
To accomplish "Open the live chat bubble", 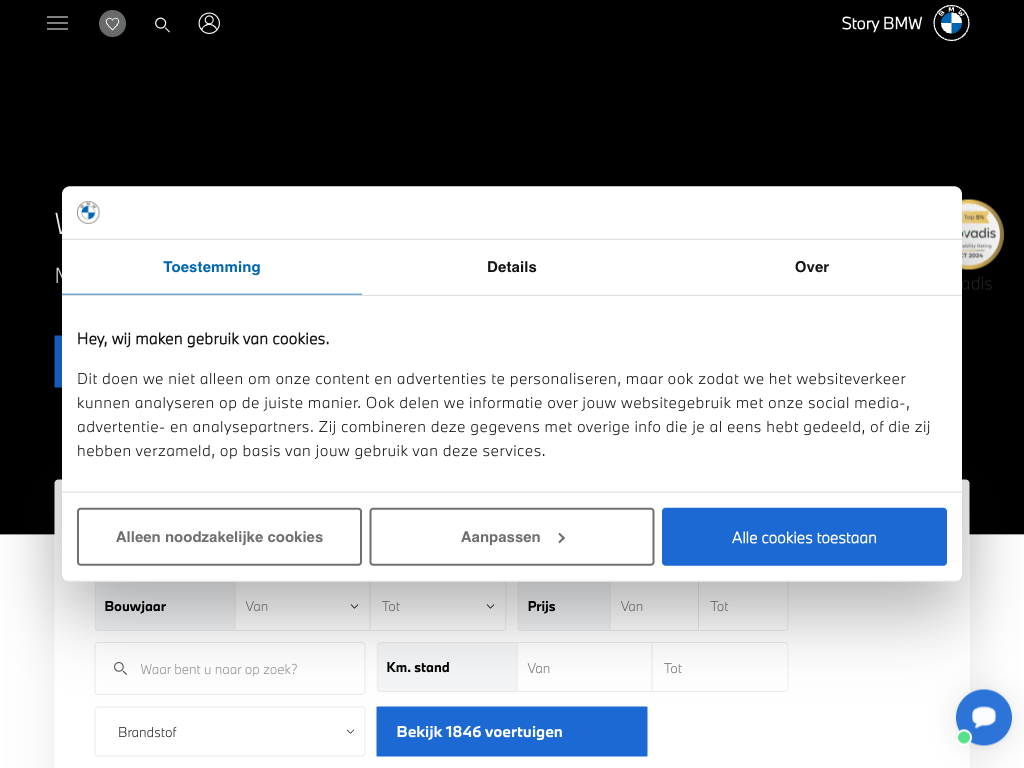I will click(983, 717).
